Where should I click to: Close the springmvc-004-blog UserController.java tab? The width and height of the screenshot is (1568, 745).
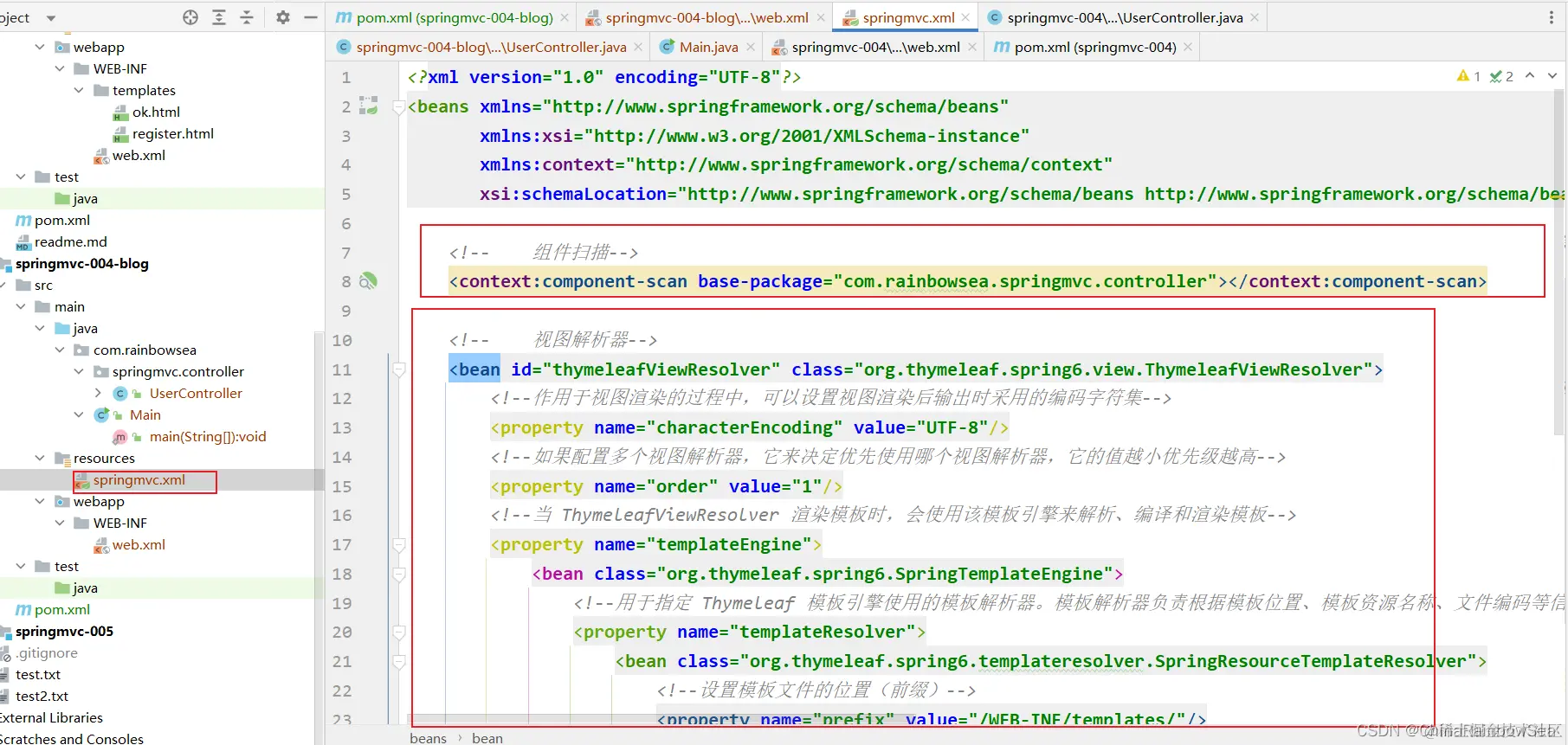pyautogui.click(x=638, y=47)
